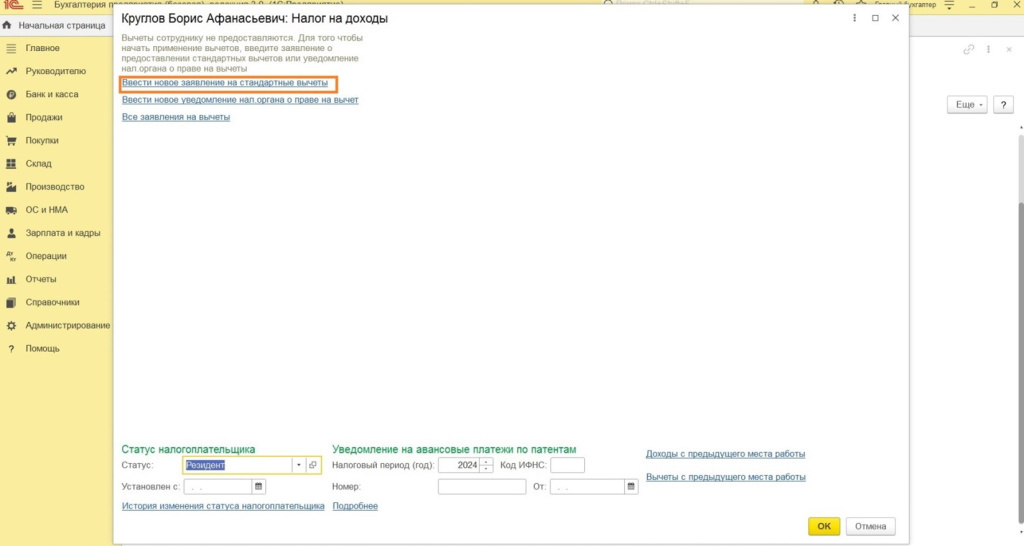Open the Зарплата и кадры menu section
Image resolution: width=1024 pixels, height=546 pixels.
pyautogui.click(x=62, y=233)
